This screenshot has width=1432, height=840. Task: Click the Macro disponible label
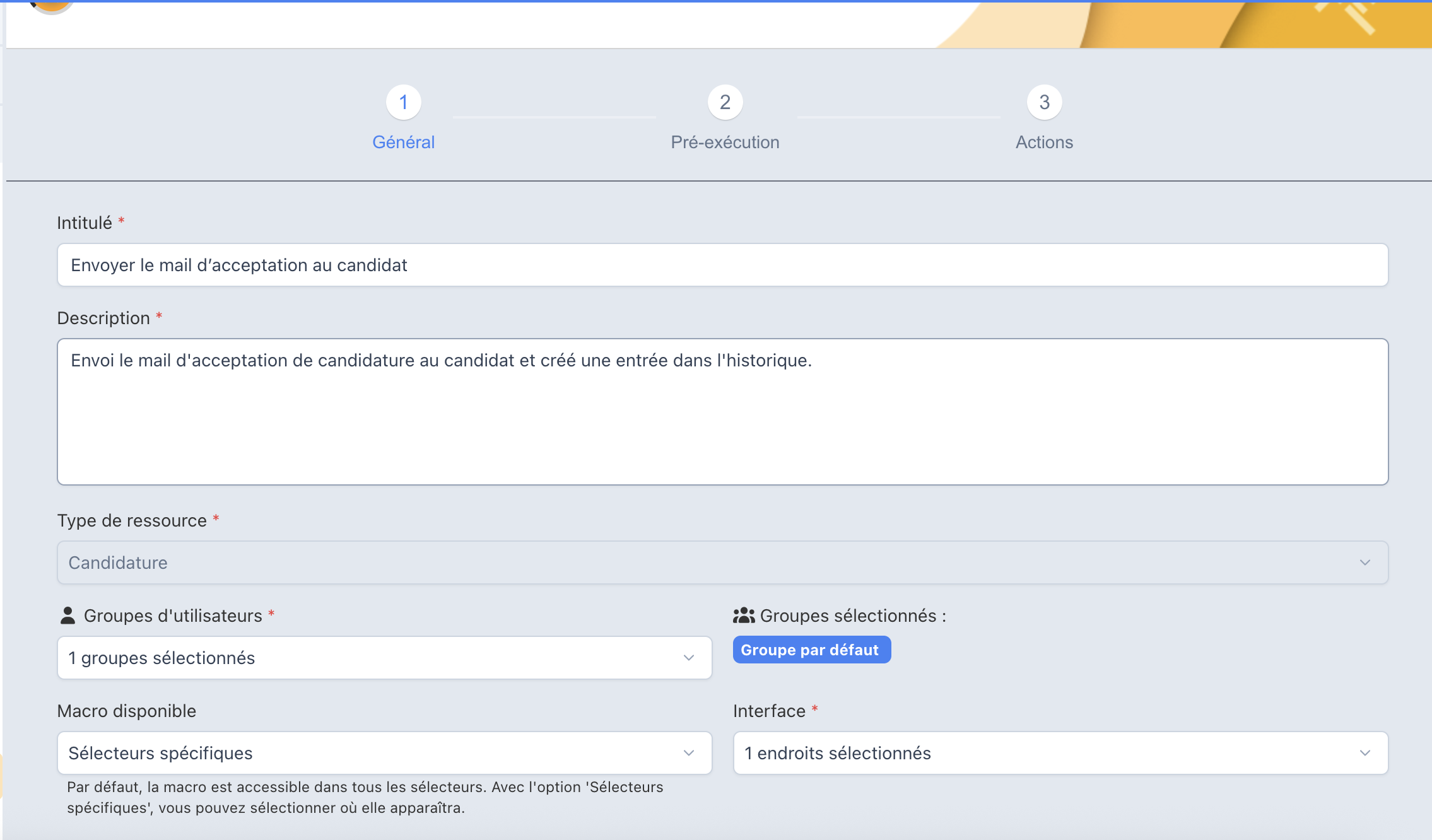coord(127,711)
